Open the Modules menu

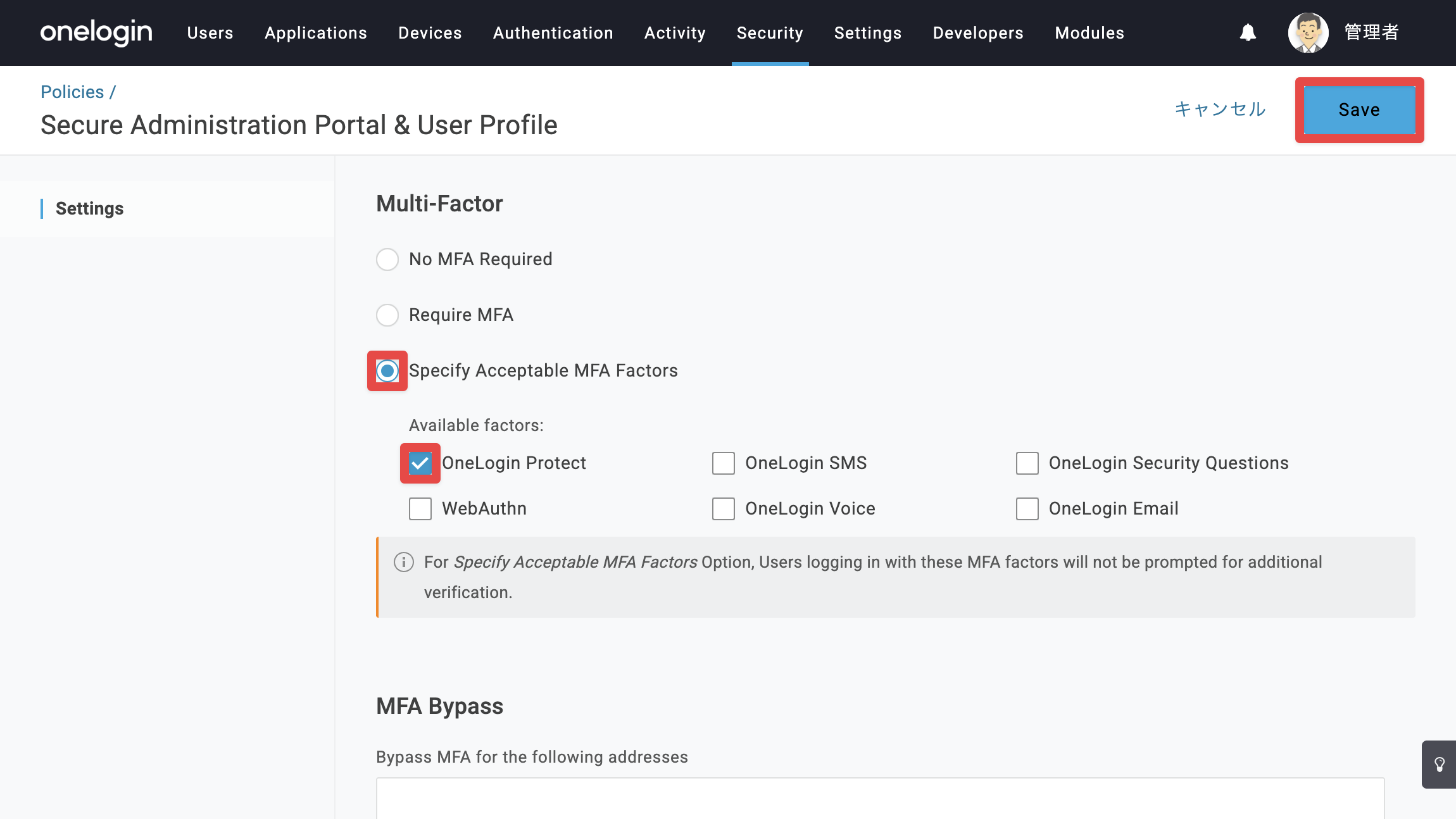[x=1089, y=33]
